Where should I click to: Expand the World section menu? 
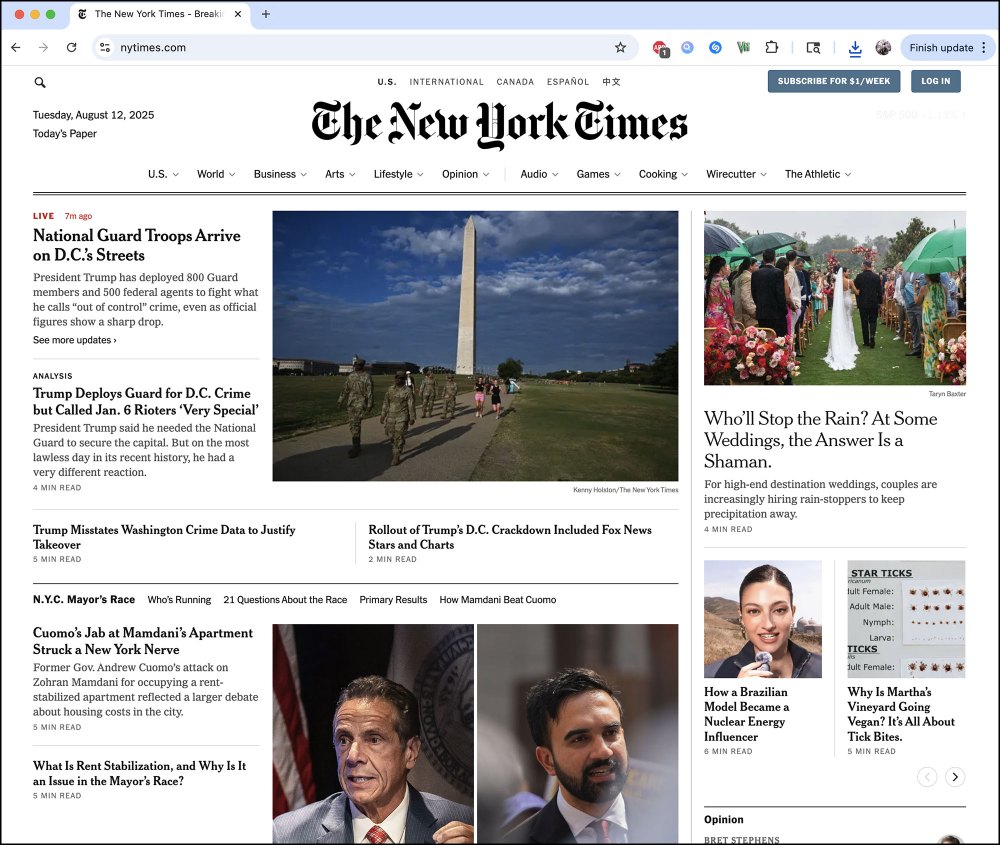point(216,174)
